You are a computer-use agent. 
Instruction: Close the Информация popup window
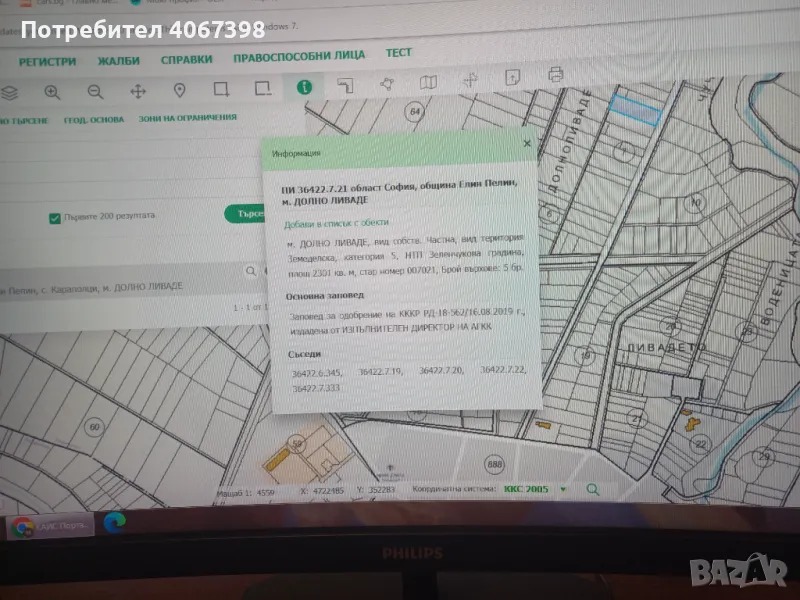pos(527,144)
